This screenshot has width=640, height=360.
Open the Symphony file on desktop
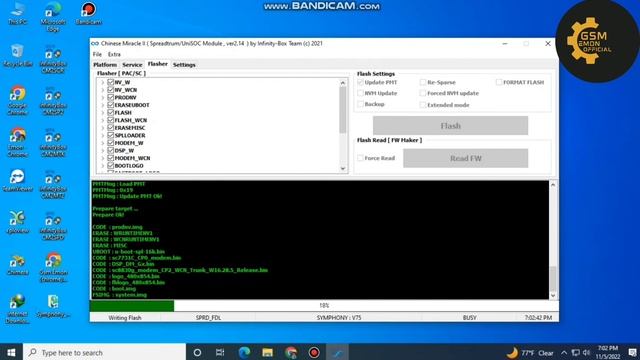pos(53,306)
